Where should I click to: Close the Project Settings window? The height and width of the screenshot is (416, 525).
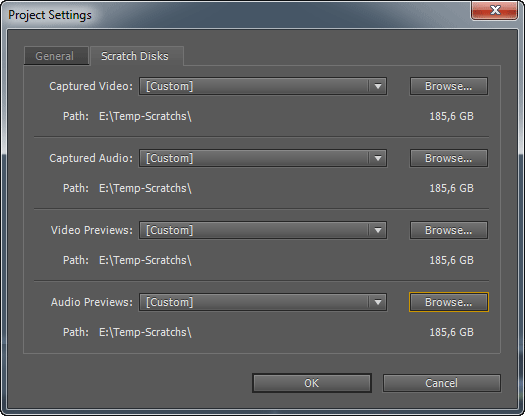click(495, 10)
